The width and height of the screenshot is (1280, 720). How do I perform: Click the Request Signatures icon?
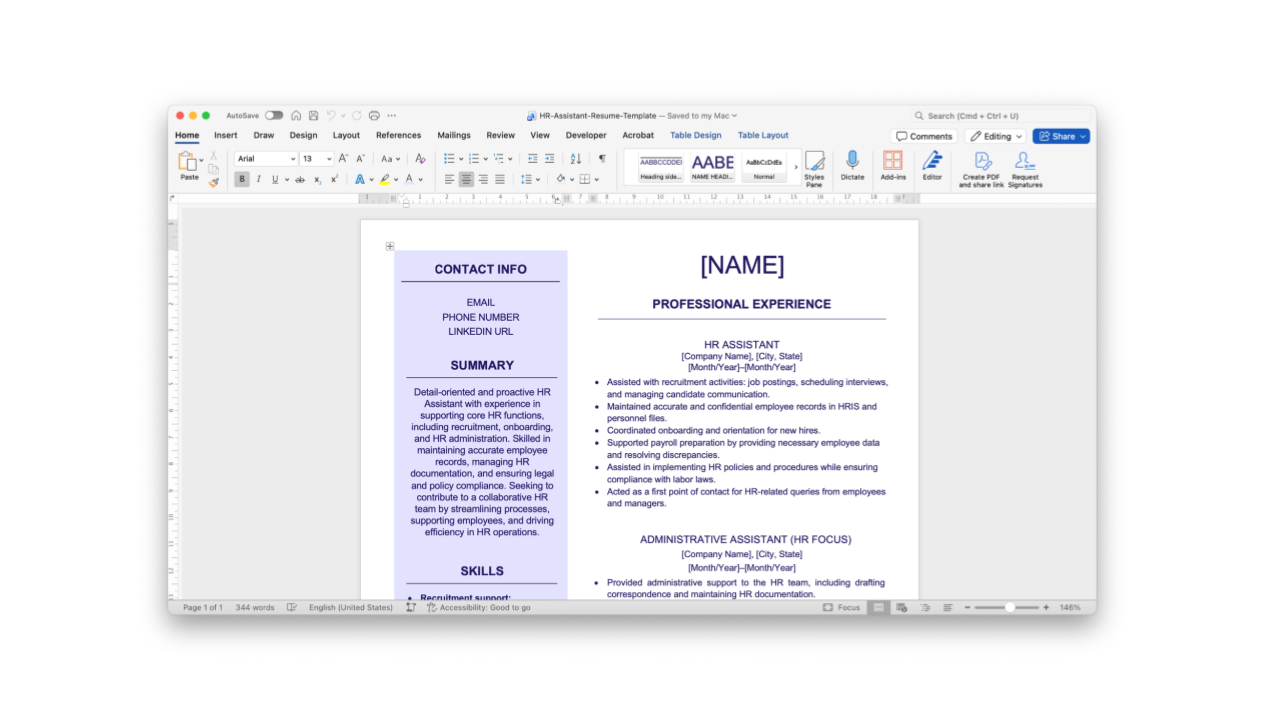coord(1024,161)
